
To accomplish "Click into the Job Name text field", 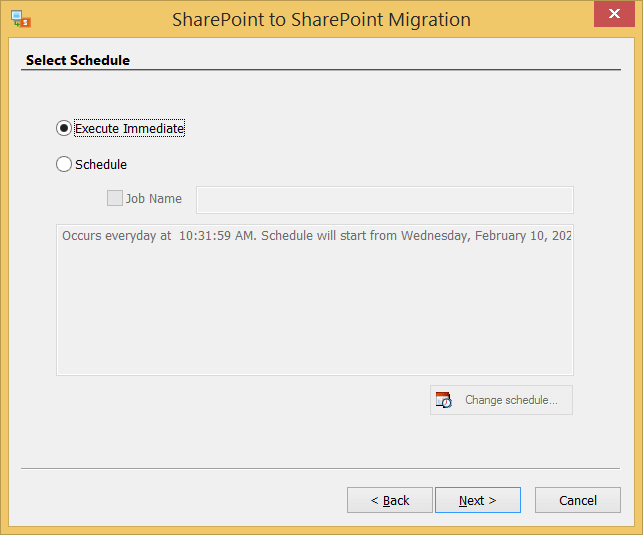I will 385,200.
